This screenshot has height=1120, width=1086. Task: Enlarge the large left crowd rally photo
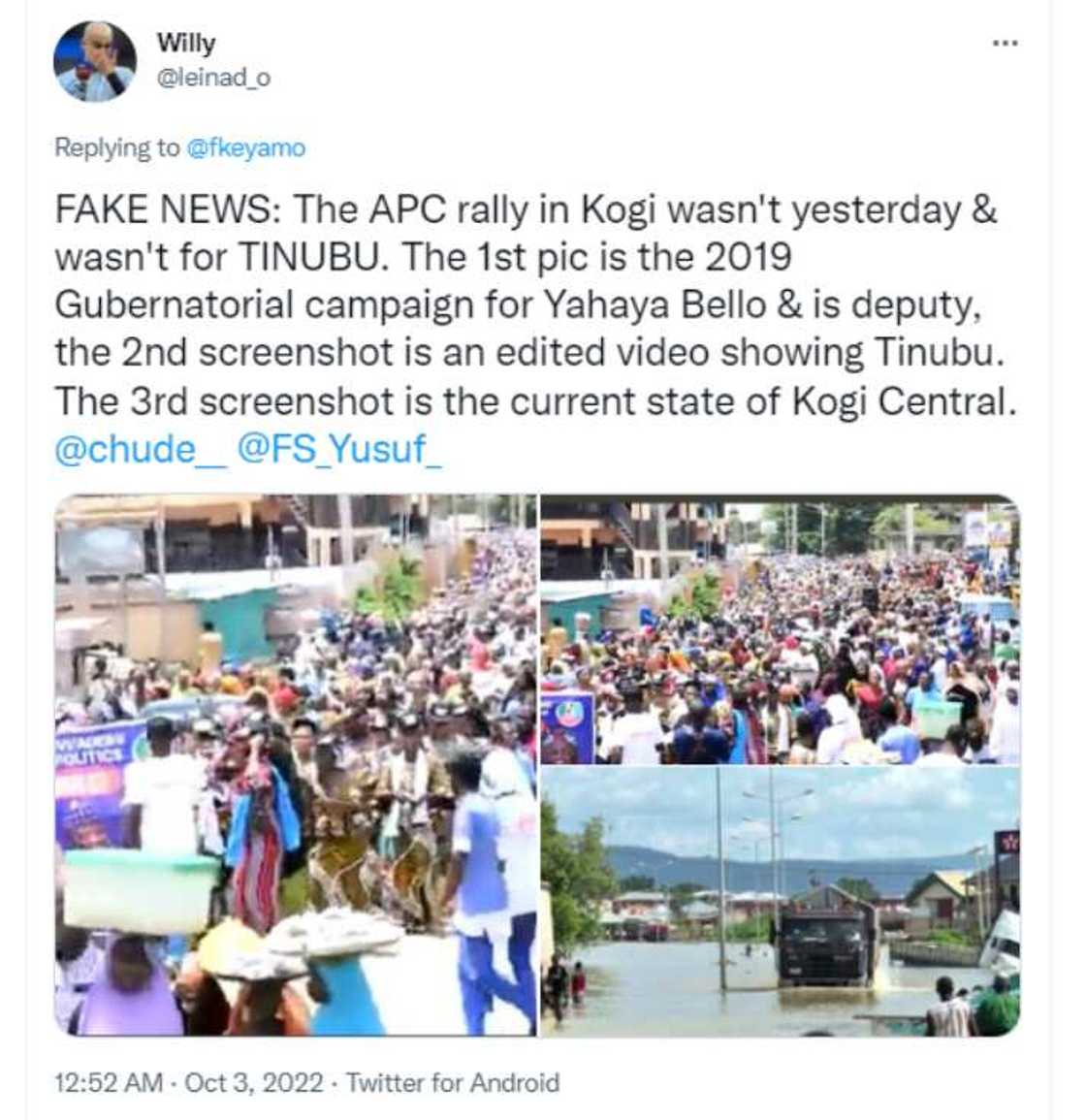click(x=296, y=765)
